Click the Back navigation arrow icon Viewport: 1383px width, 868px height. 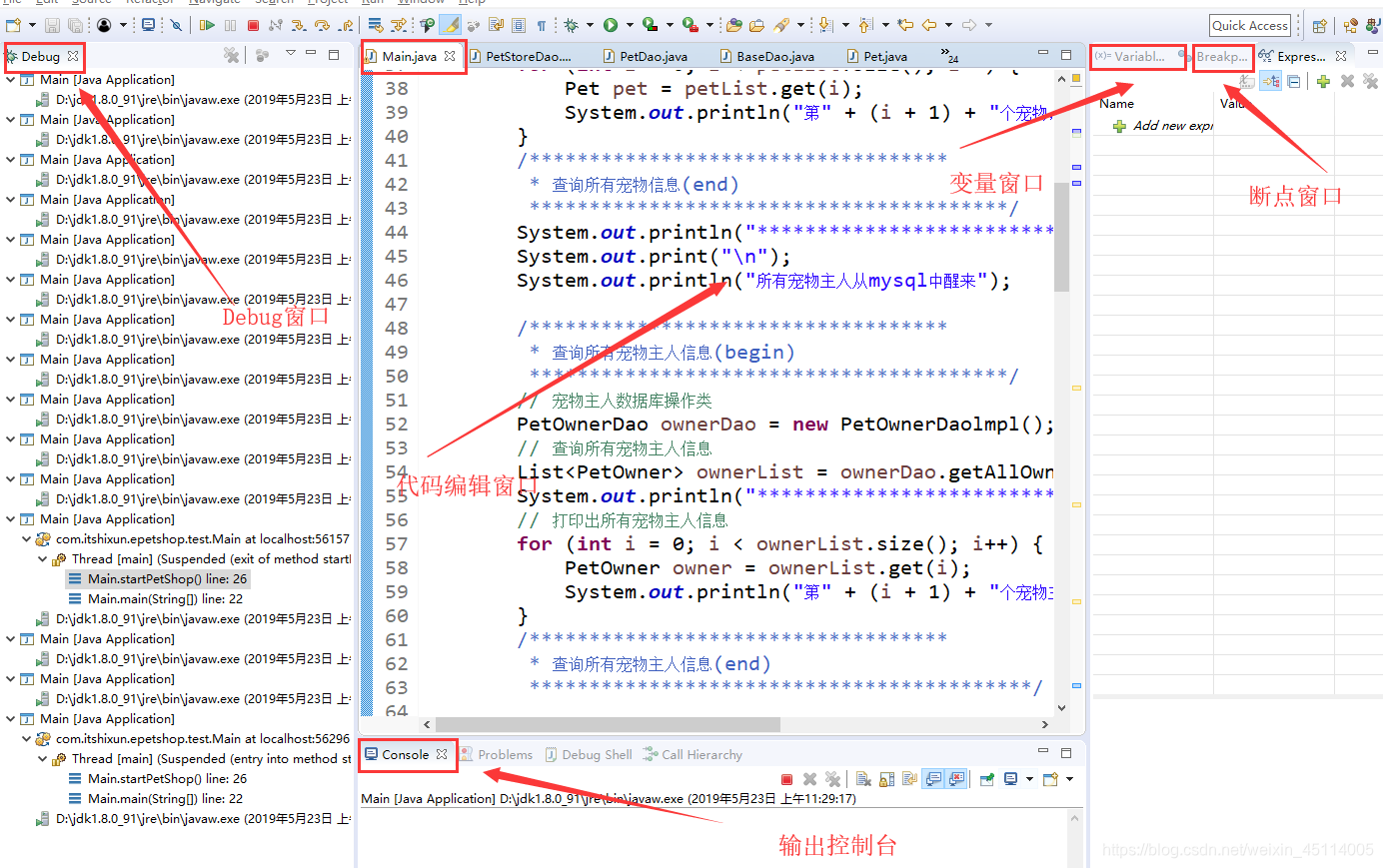tap(929, 25)
